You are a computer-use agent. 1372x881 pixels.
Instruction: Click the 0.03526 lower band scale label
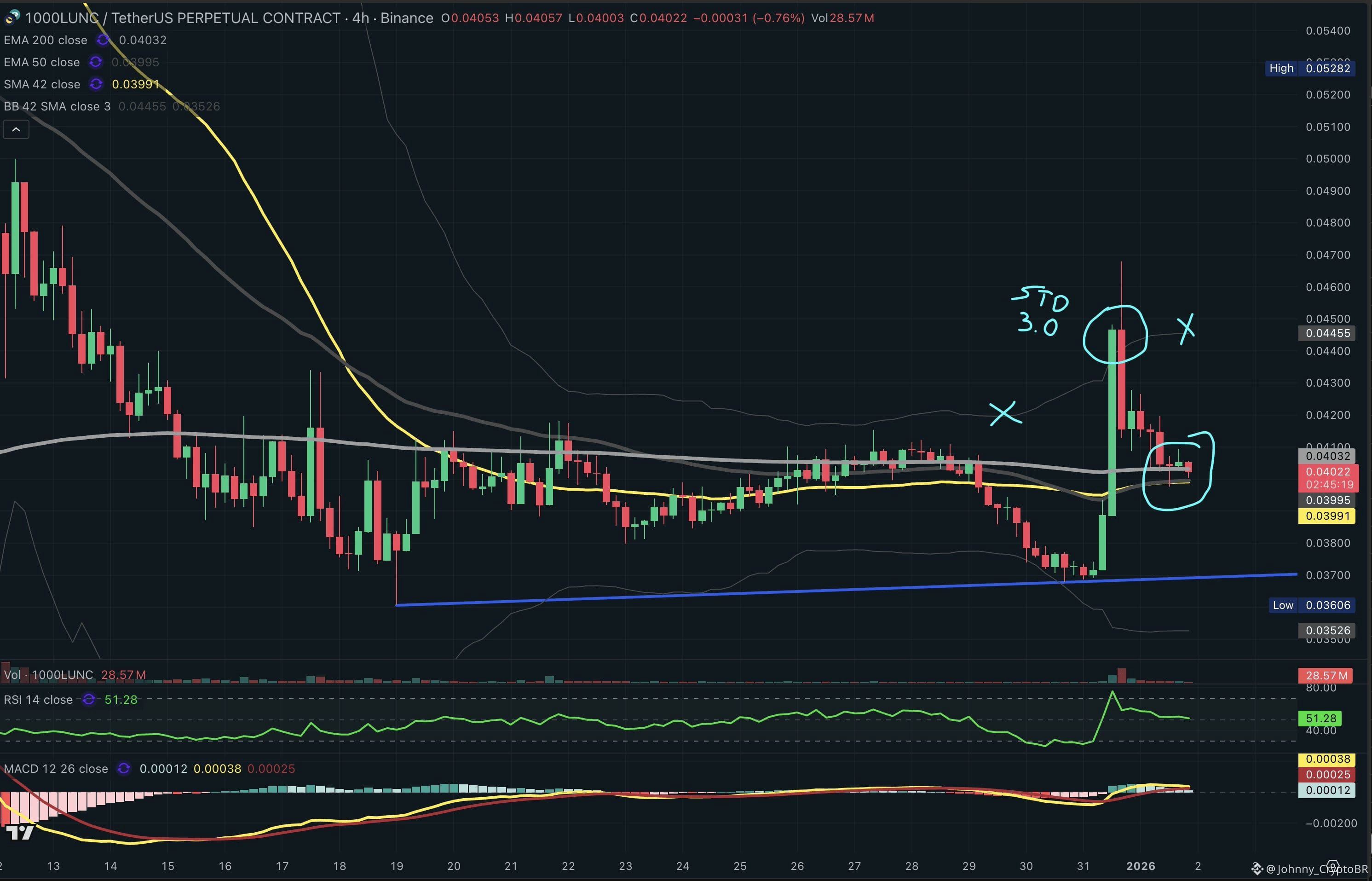1327,631
